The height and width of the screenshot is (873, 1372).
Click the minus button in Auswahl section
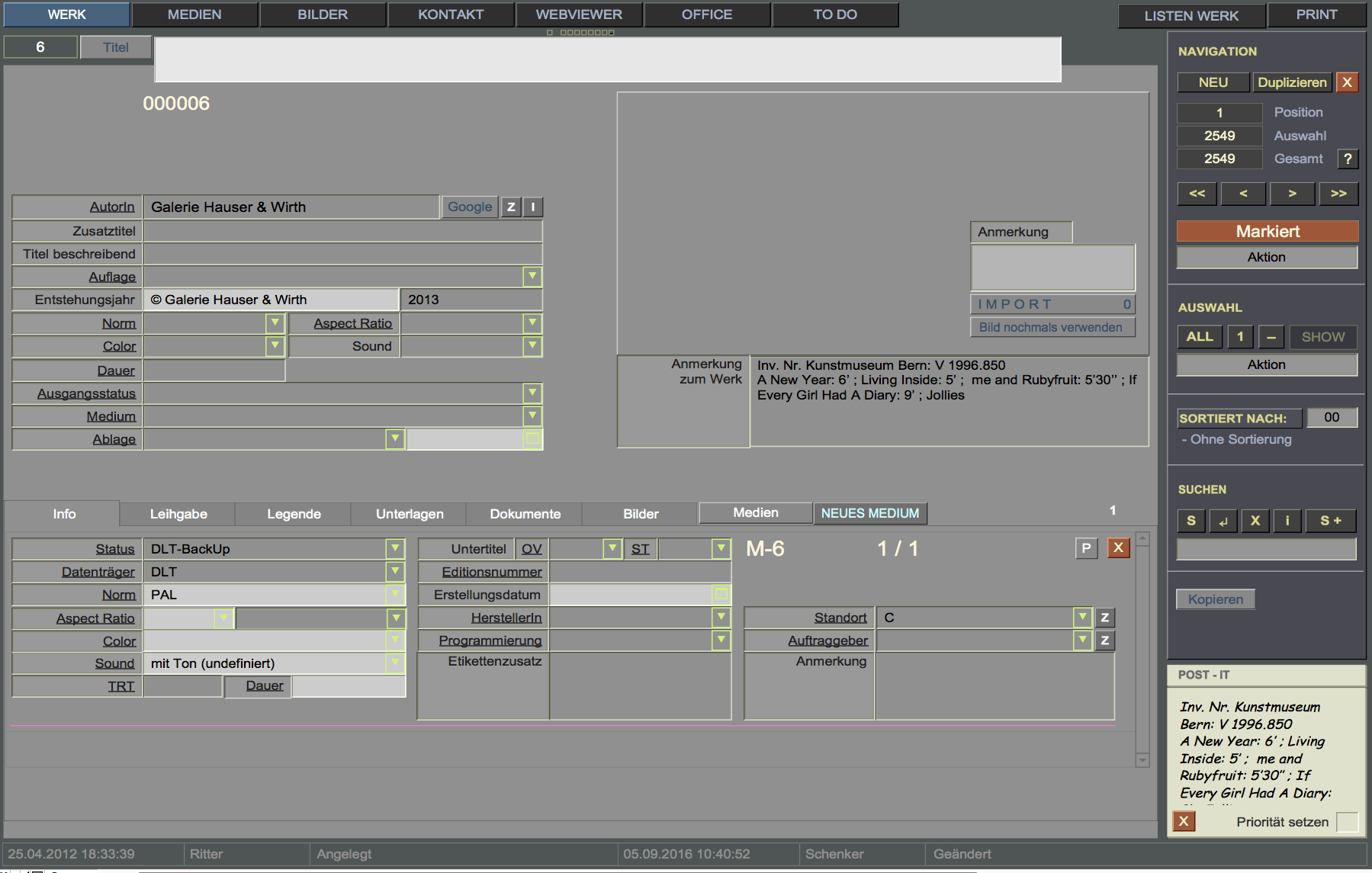[x=1271, y=337]
